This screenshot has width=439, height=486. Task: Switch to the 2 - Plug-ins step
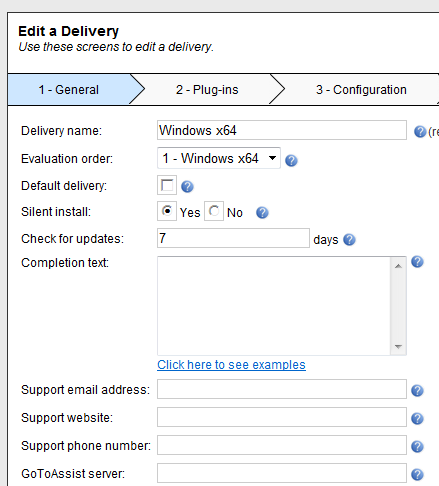click(x=207, y=90)
